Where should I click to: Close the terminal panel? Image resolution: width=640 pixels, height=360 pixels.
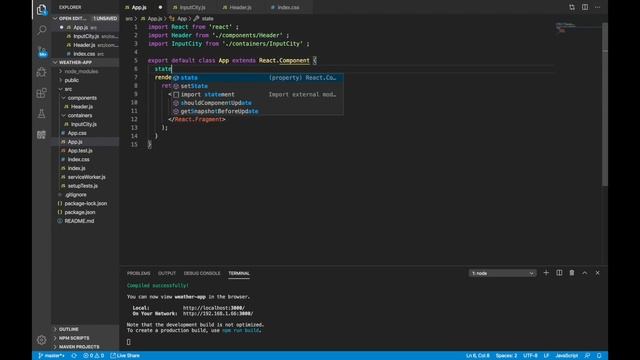pos(598,273)
